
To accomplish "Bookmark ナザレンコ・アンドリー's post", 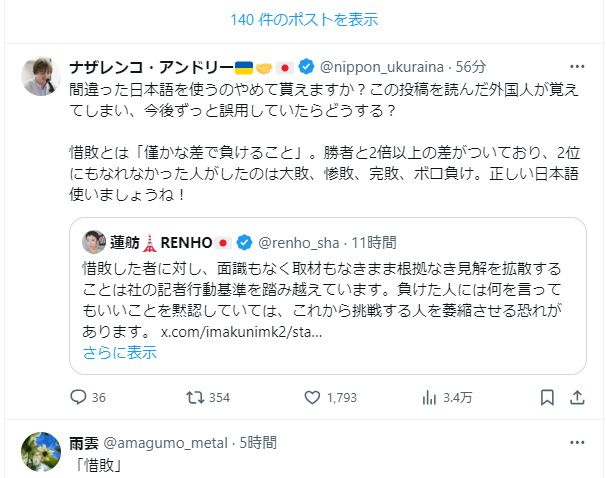I will coord(546,397).
